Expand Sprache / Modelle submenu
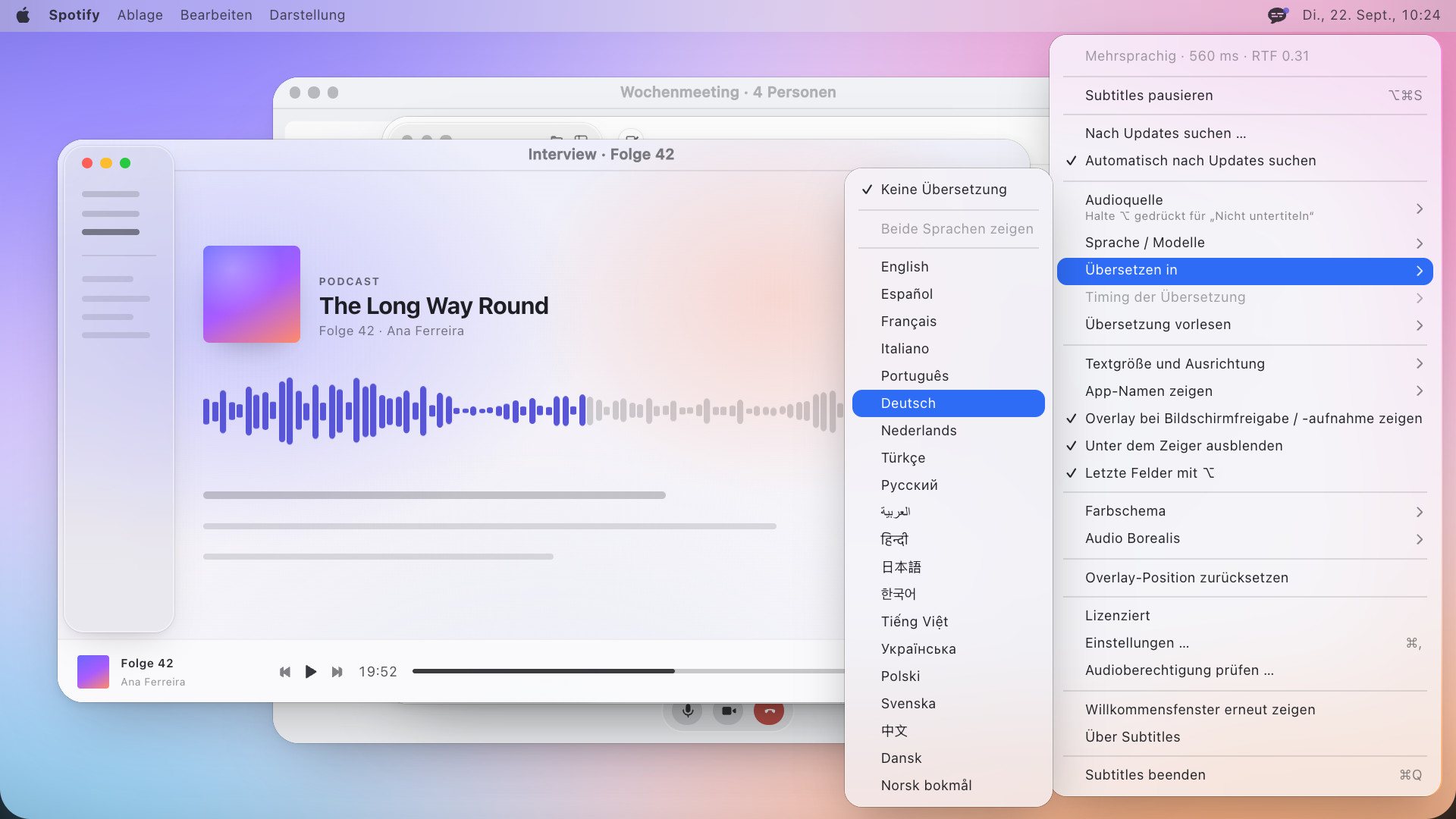The image size is (1456, 819). point(1245,243)
